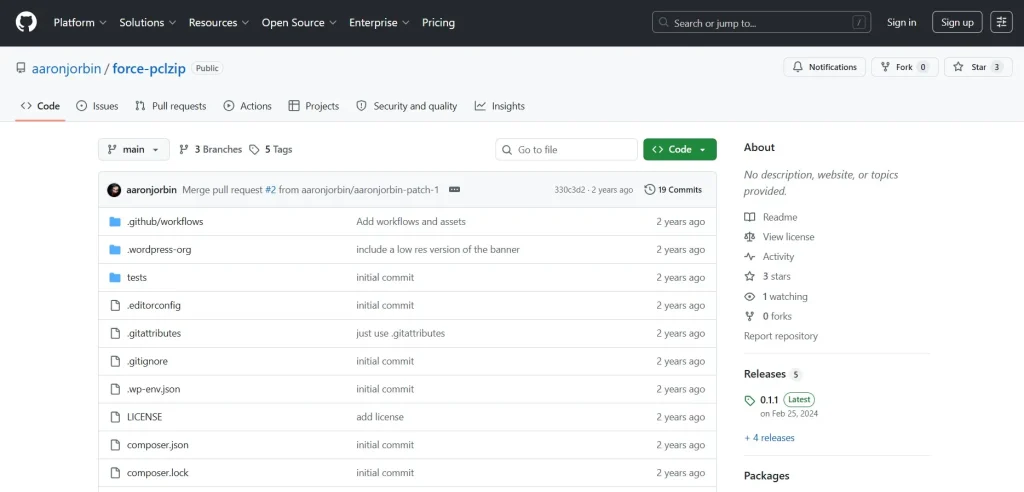1024x492 pixels.
Task: Open commit 'just use .gitattributes'
Action: (400, 333)
